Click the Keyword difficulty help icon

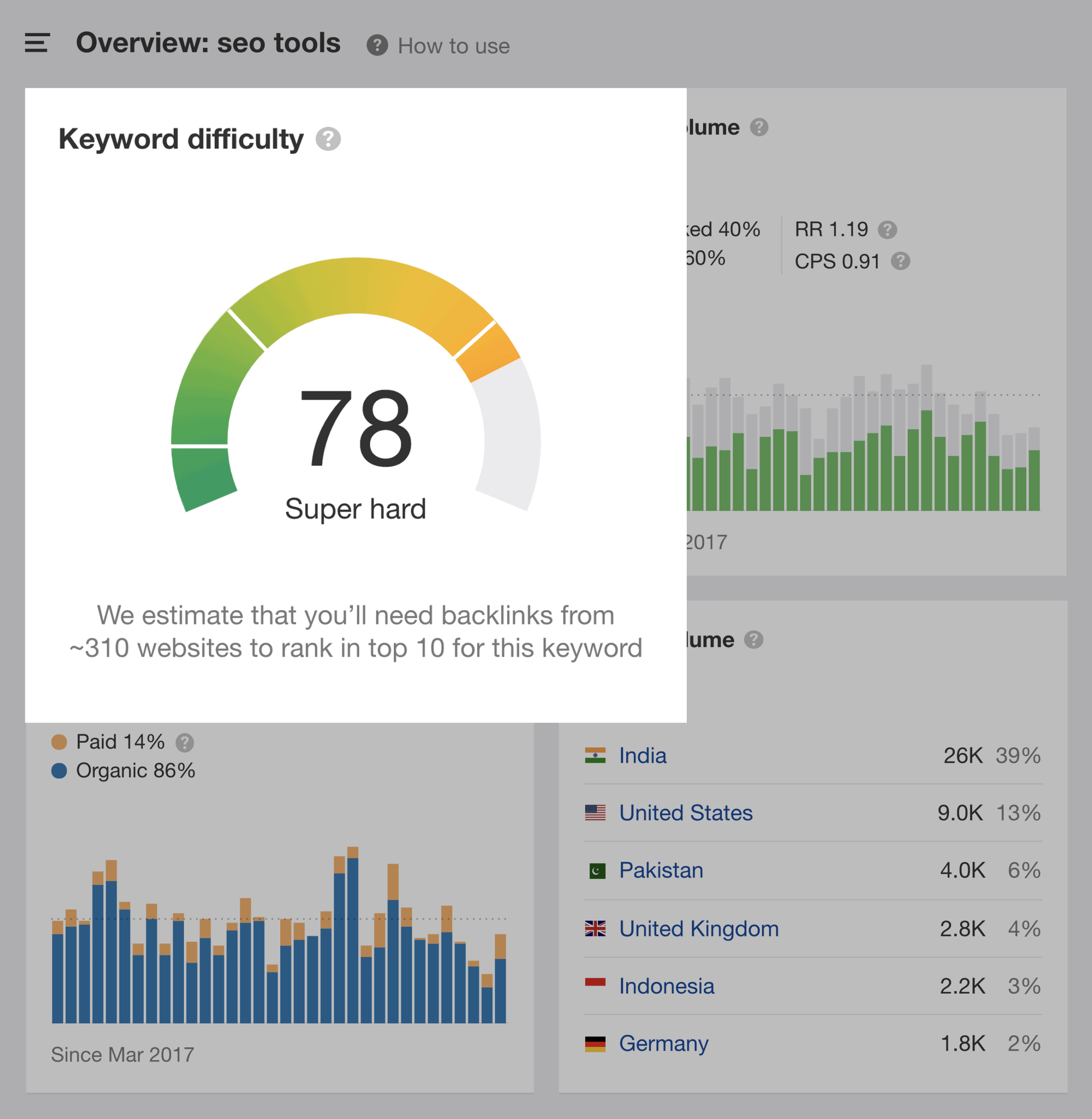click(x=328, y=138)
